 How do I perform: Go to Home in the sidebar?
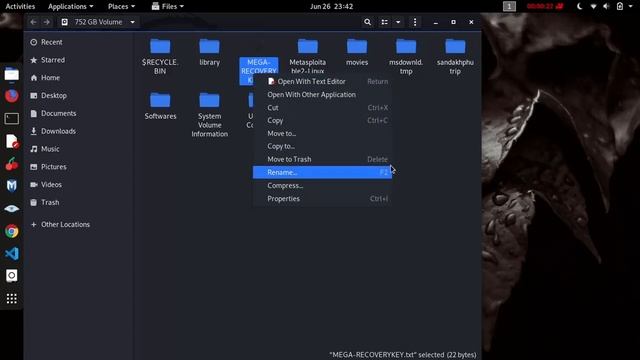[x=78, y=78]
